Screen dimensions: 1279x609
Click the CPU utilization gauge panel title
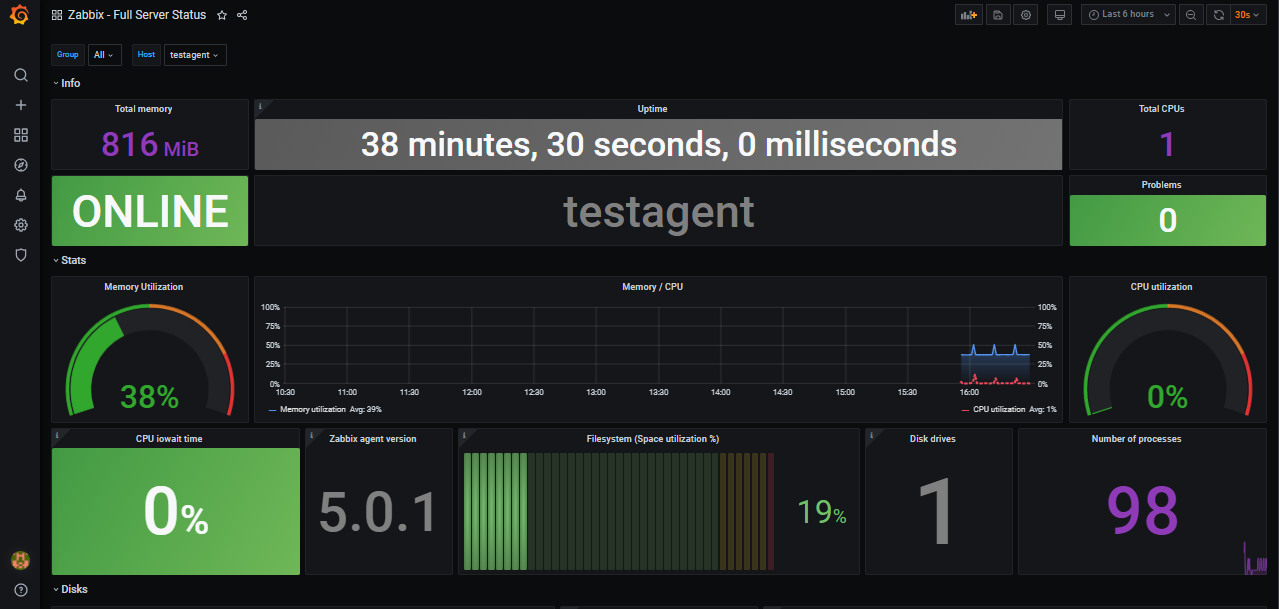coord(1161,287)
